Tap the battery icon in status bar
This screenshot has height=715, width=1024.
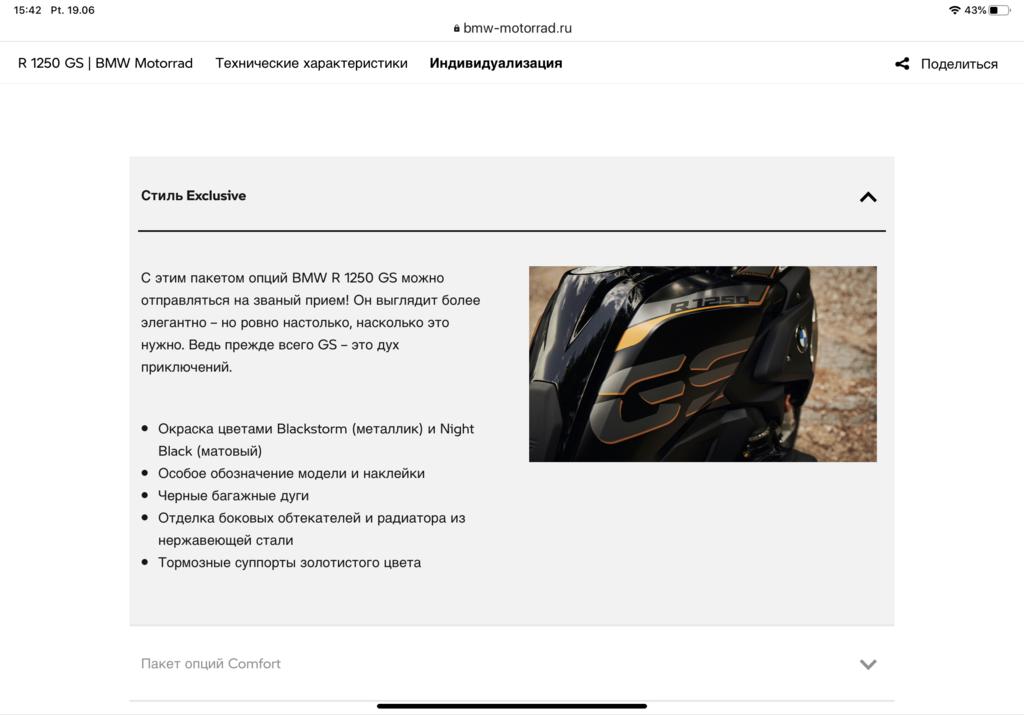[1000, 10]
